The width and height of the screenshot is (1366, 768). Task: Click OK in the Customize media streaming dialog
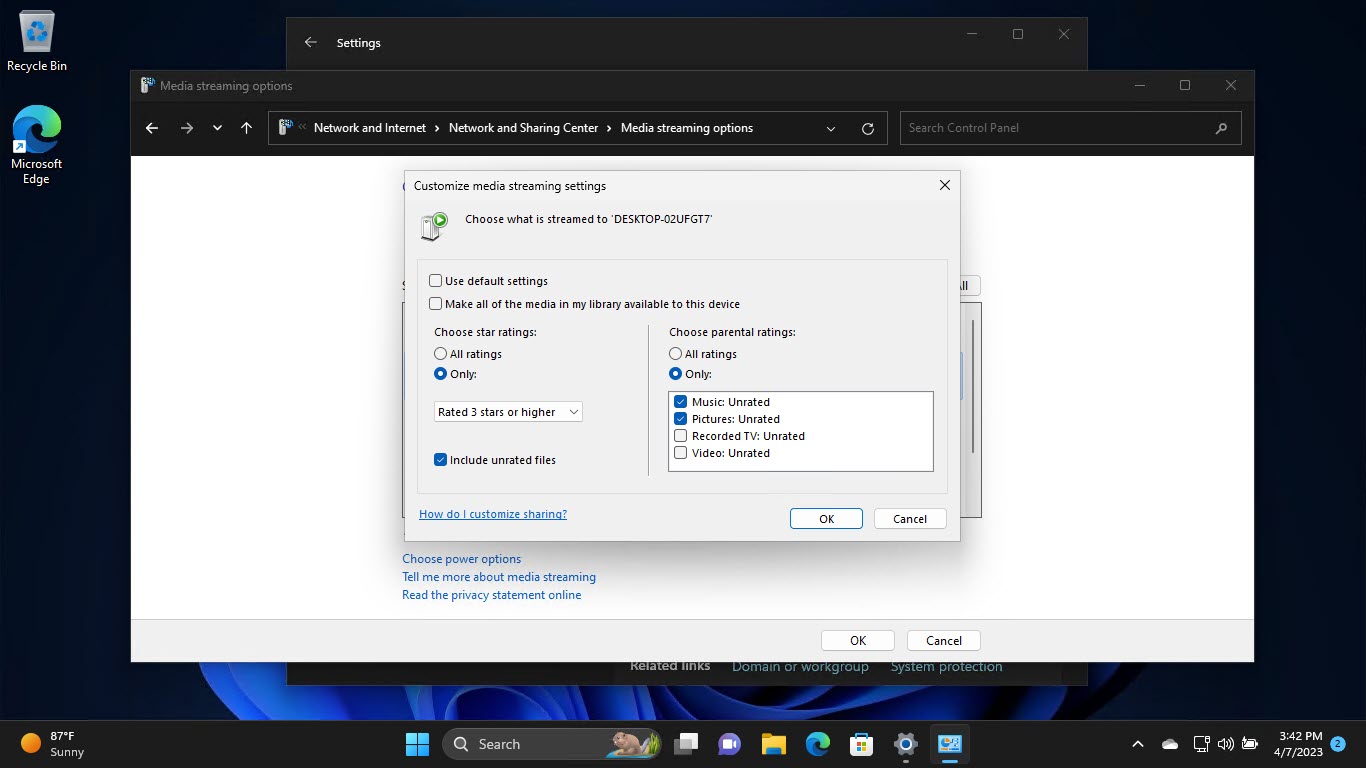826,518
